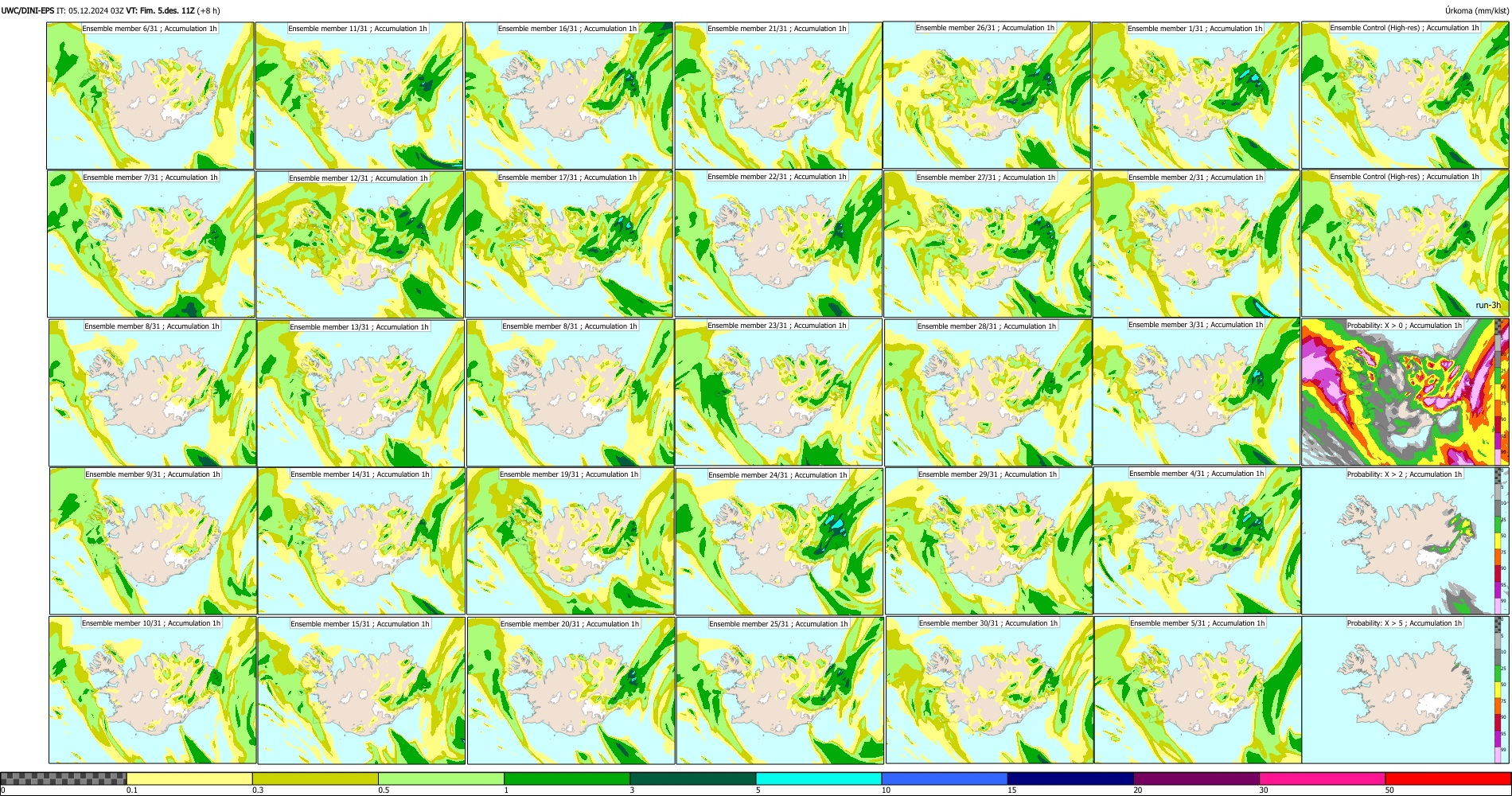Pick the cyan 5–10 legend swatch
1512x796 pixels.
point(819,778)
